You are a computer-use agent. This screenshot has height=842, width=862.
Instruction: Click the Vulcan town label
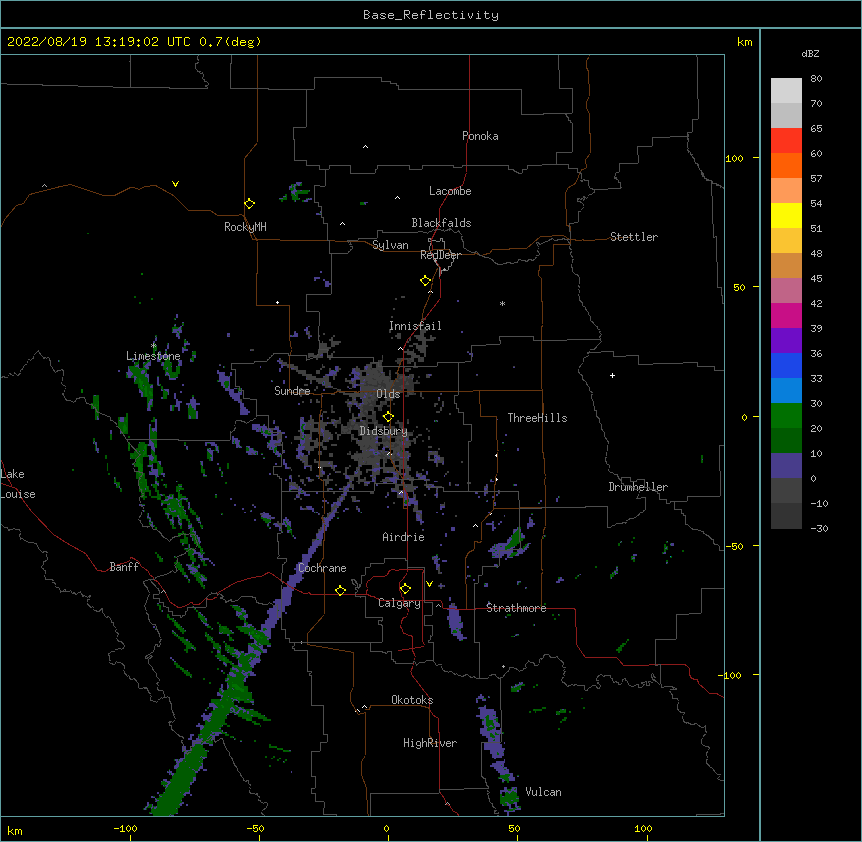pyautogui.click(x=543, y=792)
